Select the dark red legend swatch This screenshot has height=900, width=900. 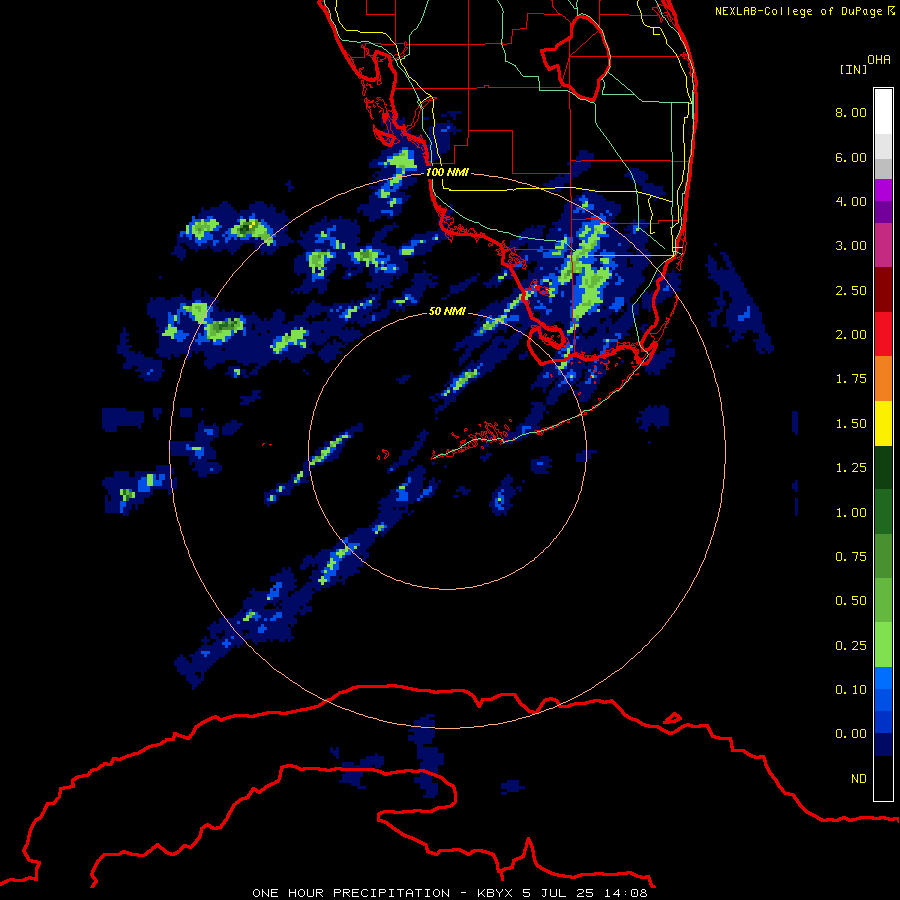point(883,290)
